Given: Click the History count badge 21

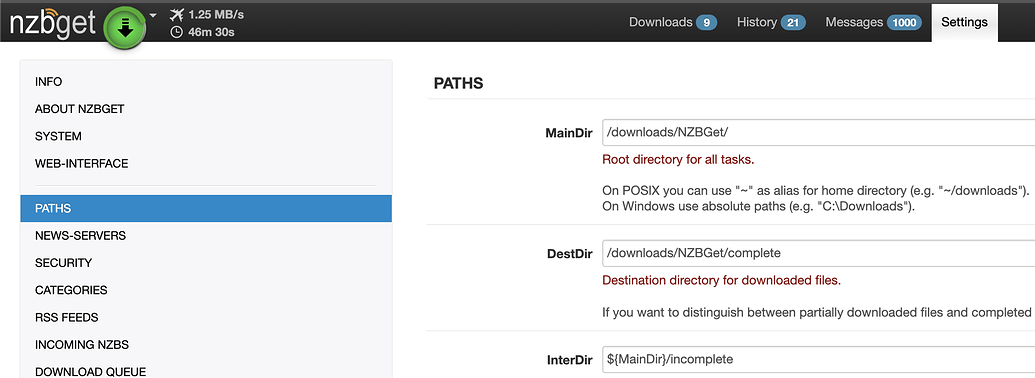Looking at the screenshot, I should tap(793, 22).
